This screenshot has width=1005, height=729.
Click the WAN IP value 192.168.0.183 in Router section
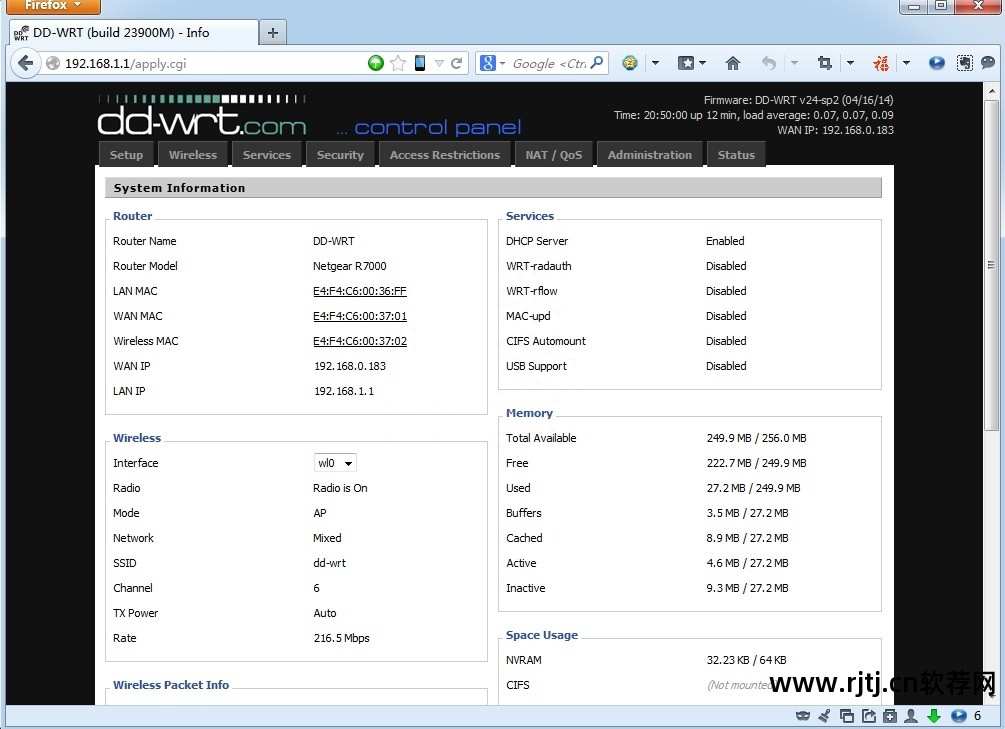349,366
